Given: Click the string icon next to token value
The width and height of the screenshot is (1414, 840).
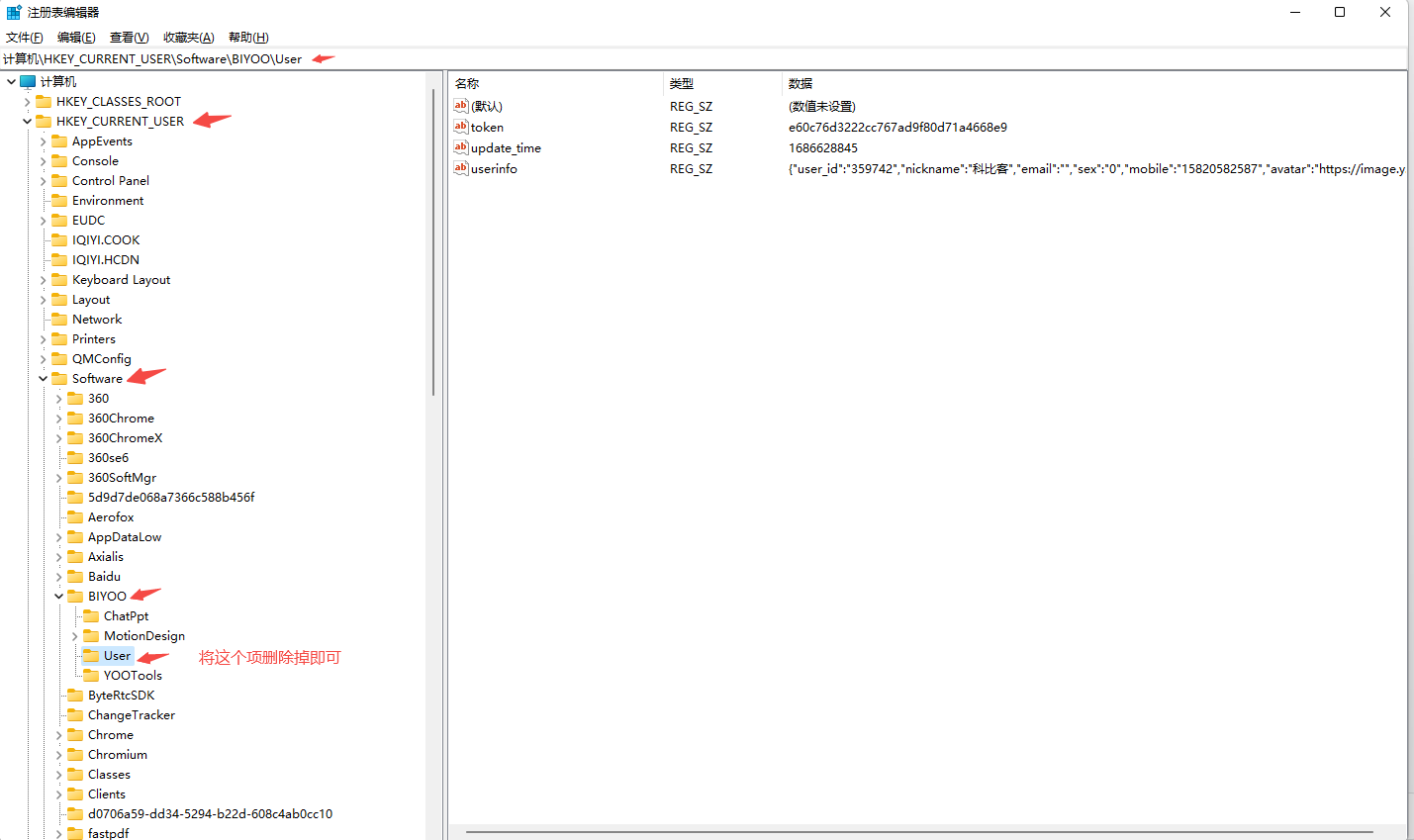Looking at the screenshot, I should click(x=461, y=127).
